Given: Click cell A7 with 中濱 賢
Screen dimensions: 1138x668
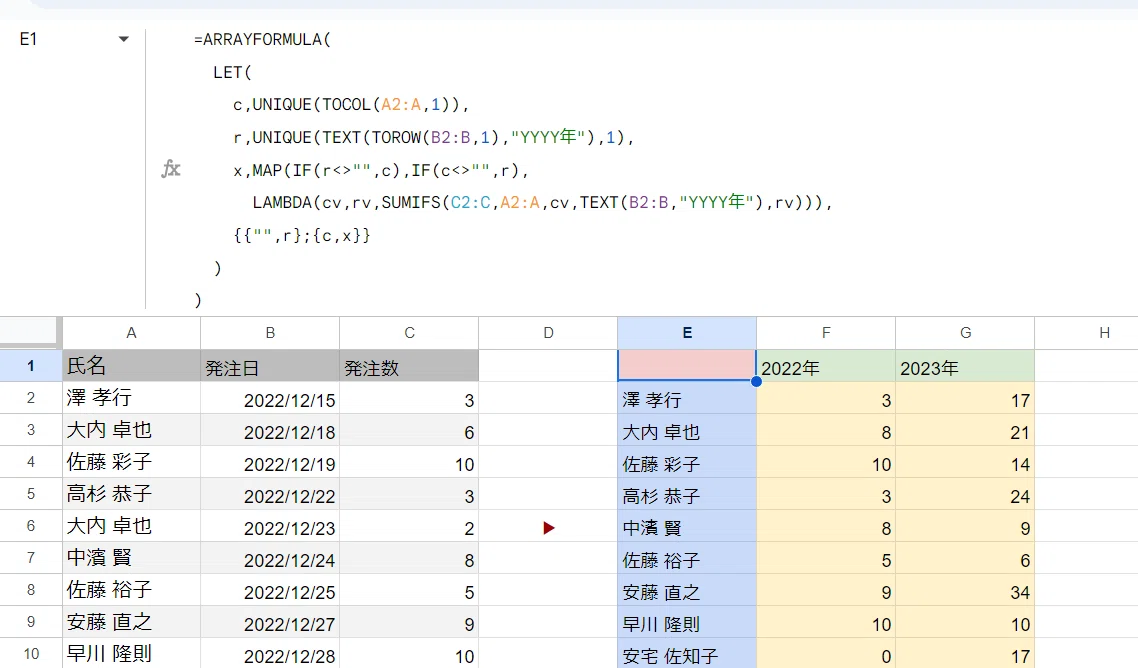Looking at the screenshot, I should [131, 558].
